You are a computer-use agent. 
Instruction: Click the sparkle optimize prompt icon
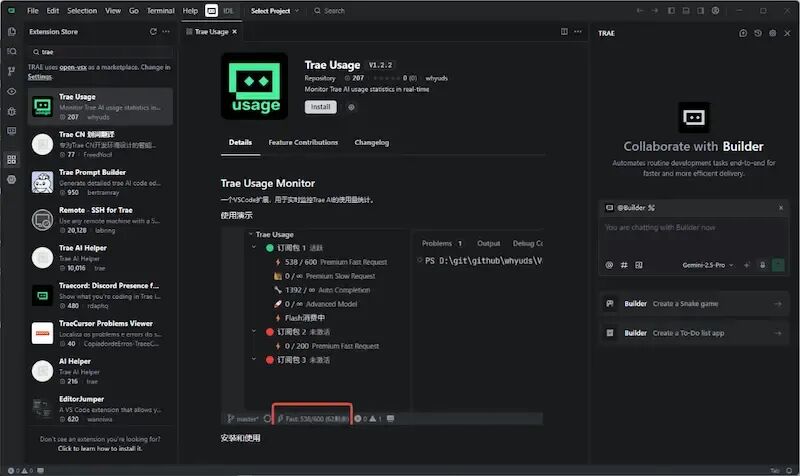tap(747, 265)
